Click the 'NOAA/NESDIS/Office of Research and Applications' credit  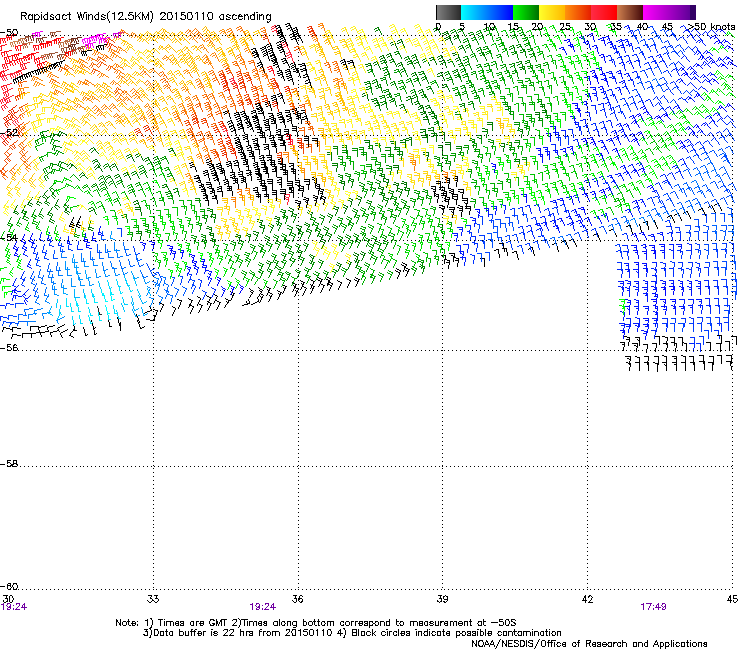pos(589,644)
